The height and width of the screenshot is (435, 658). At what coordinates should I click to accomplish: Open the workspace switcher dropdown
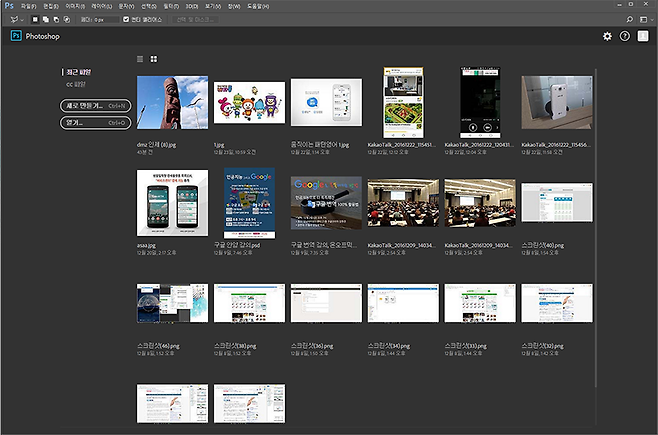pyautogui.click(x=645, y=19)
